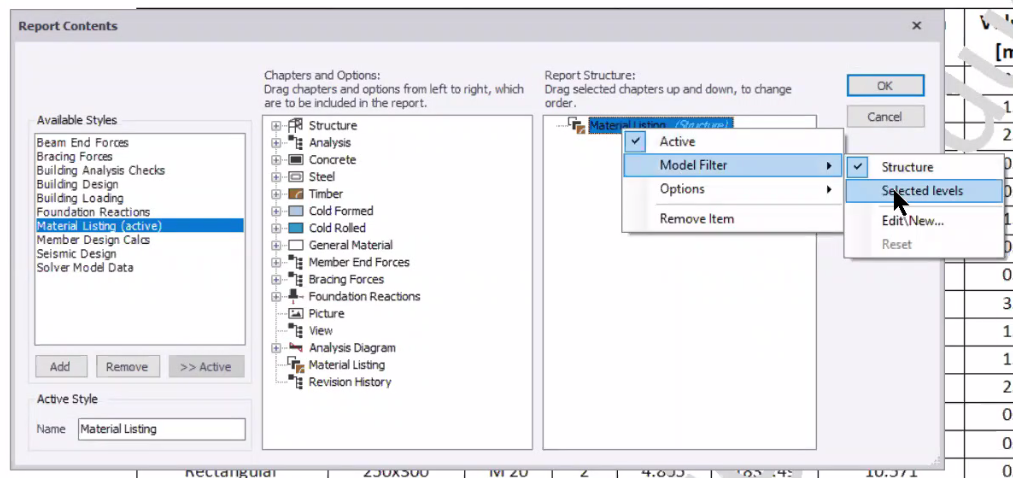Click the Remove style button
This screenshot has height=478, width=1013.
pyautogui.click(x=127, y=367)
